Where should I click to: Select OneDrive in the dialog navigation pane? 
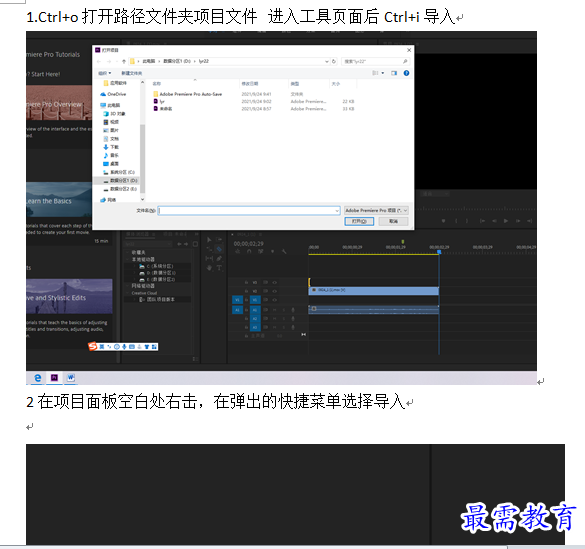(x=113, y=94)
